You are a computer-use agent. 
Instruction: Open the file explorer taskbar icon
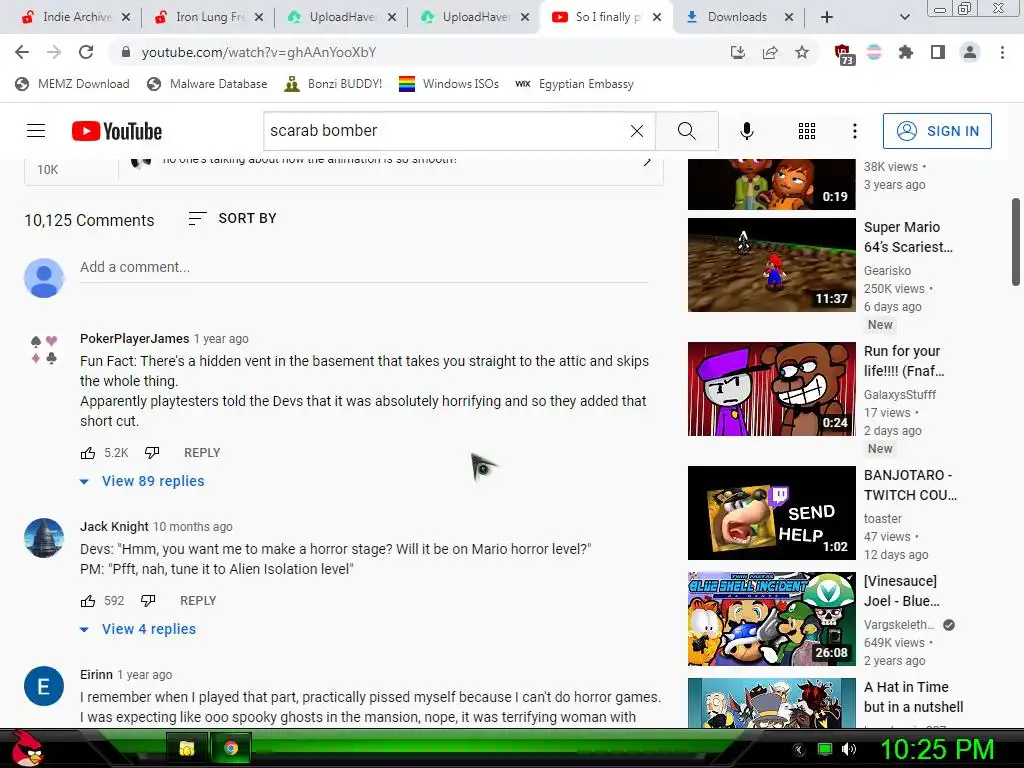coord(186,748)
